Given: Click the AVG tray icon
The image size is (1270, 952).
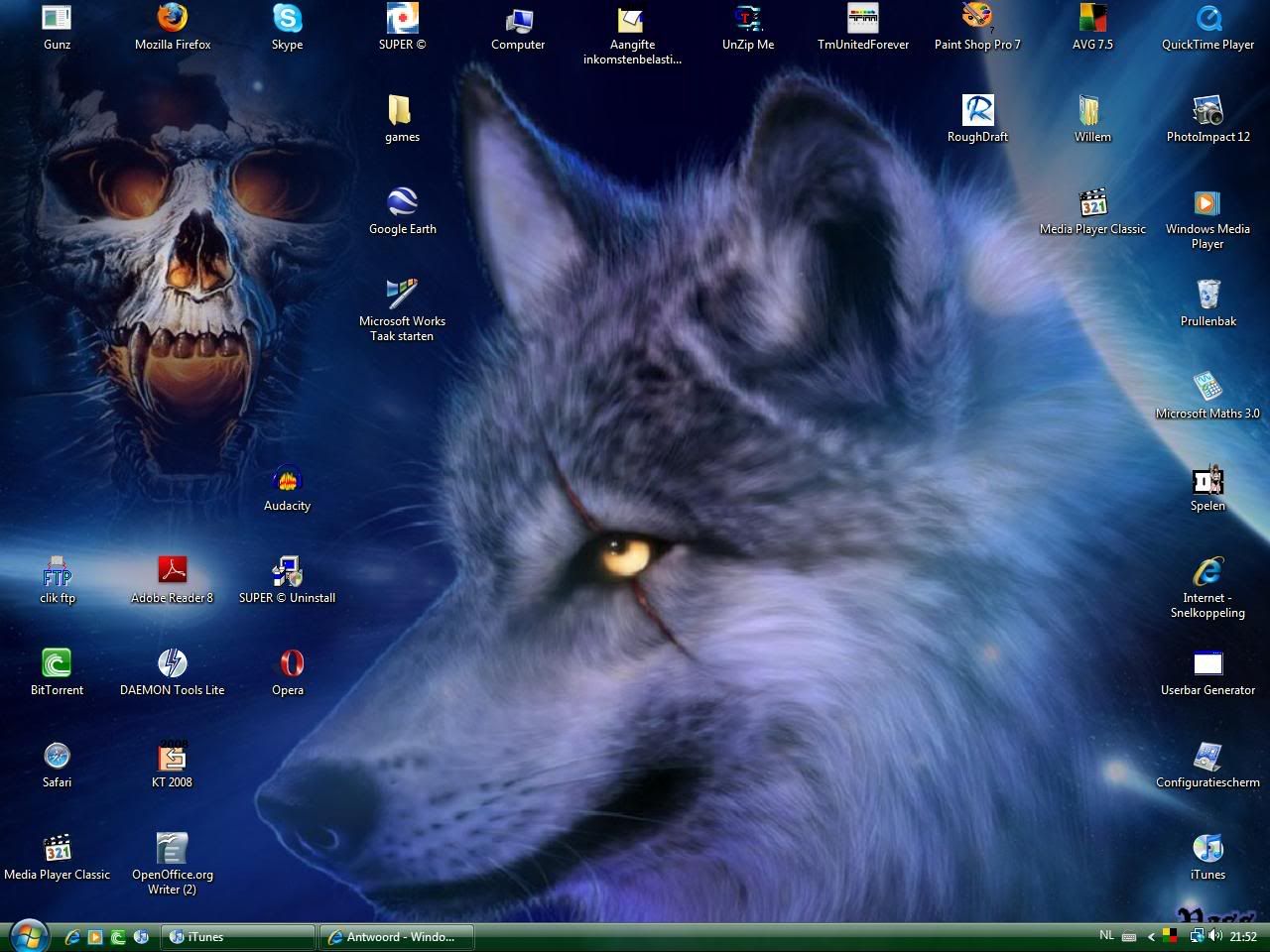Looking at the screenshot, I should point(1171,937).
